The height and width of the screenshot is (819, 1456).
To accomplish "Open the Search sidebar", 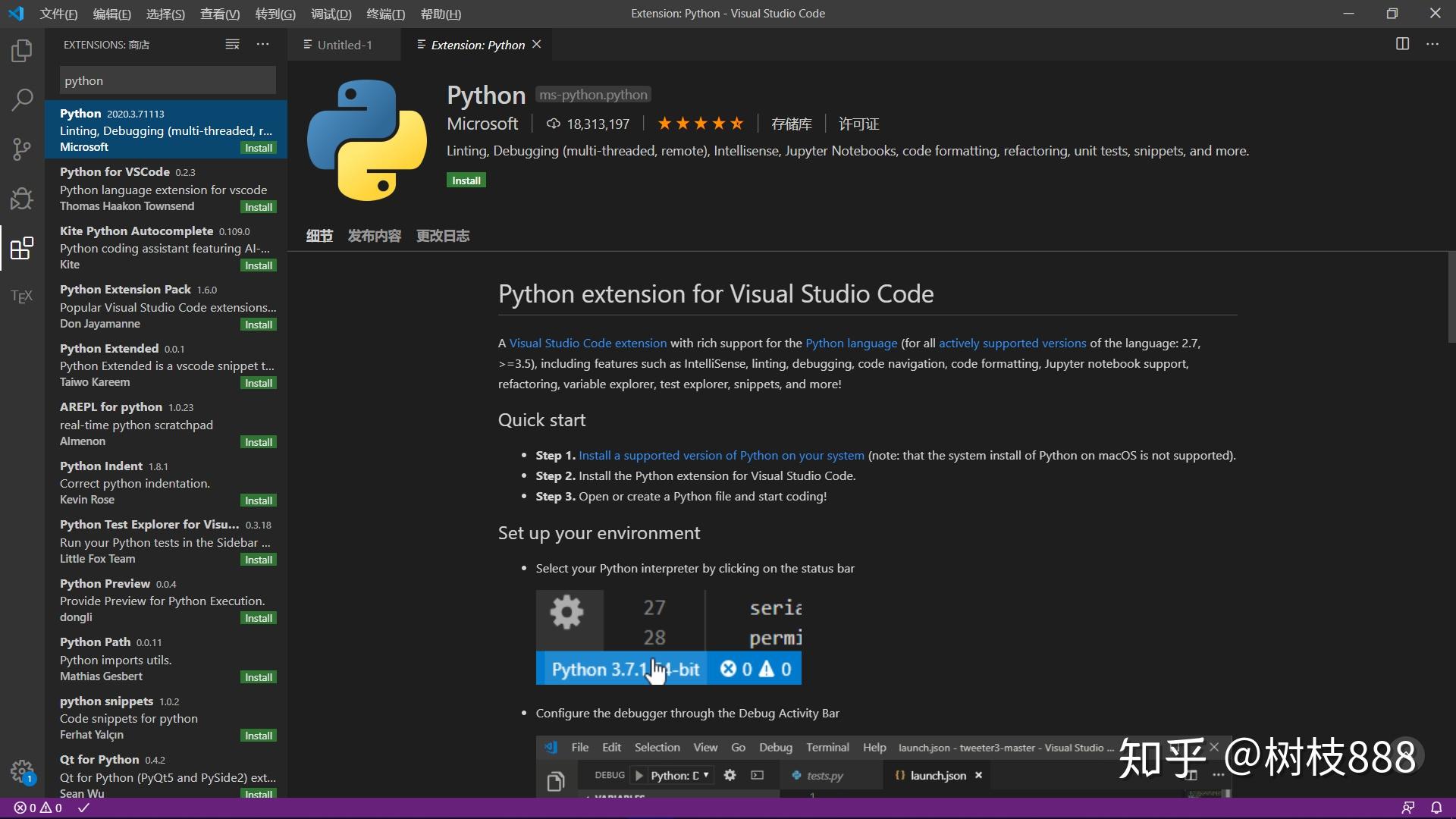I will (x=21, y=99).
